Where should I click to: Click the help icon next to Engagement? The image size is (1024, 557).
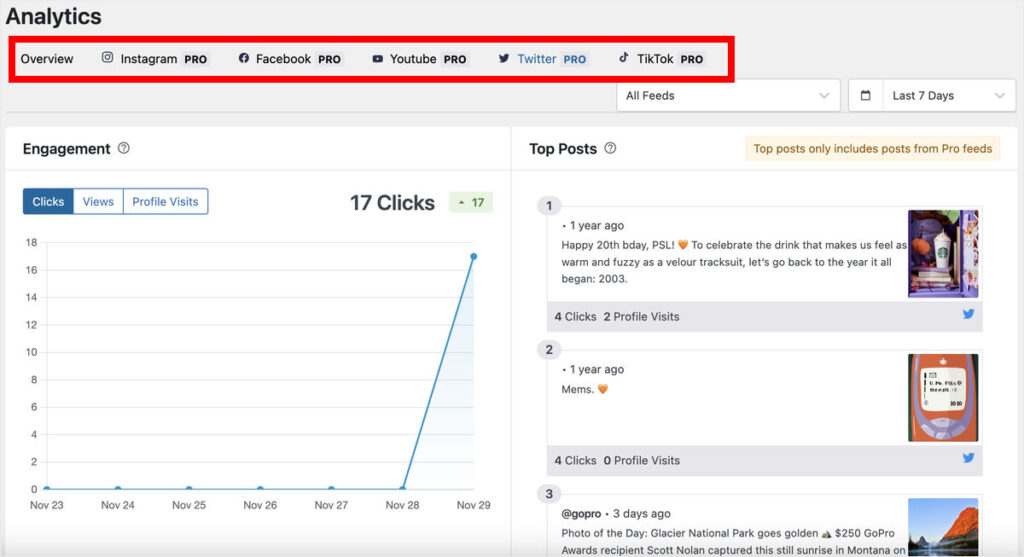coord(123,148)
